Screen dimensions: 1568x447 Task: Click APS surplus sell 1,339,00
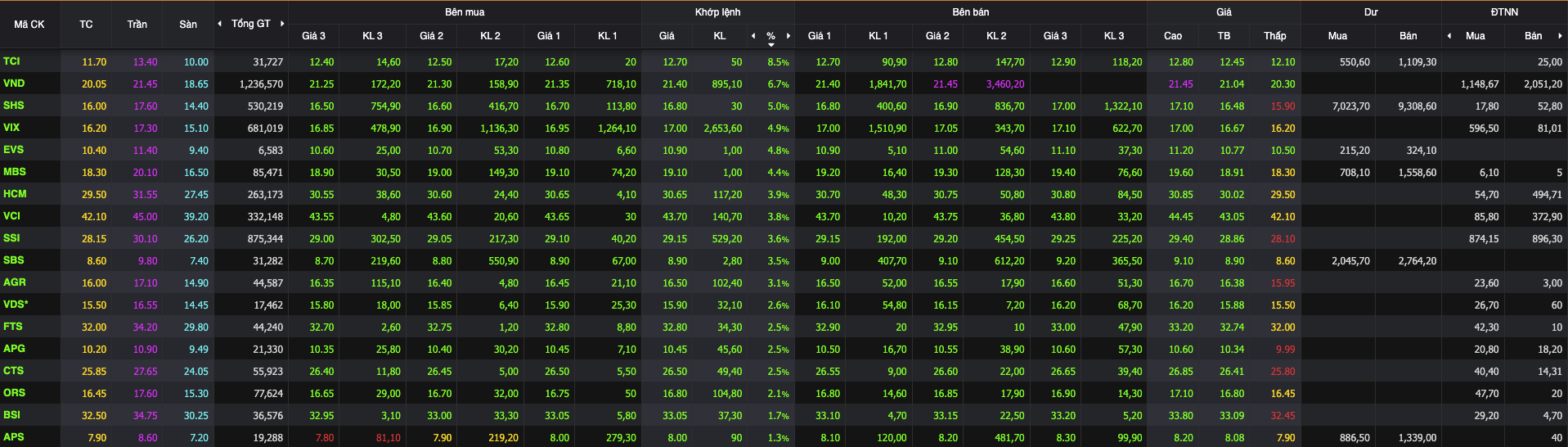(1417, 438)
